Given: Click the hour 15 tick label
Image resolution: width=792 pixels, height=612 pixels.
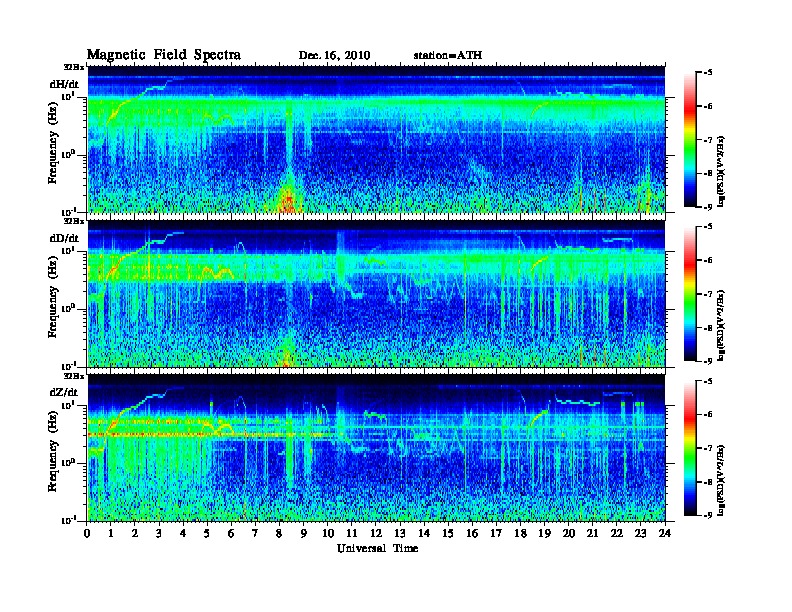Looking at the screenshot, I should coord(448,533).
